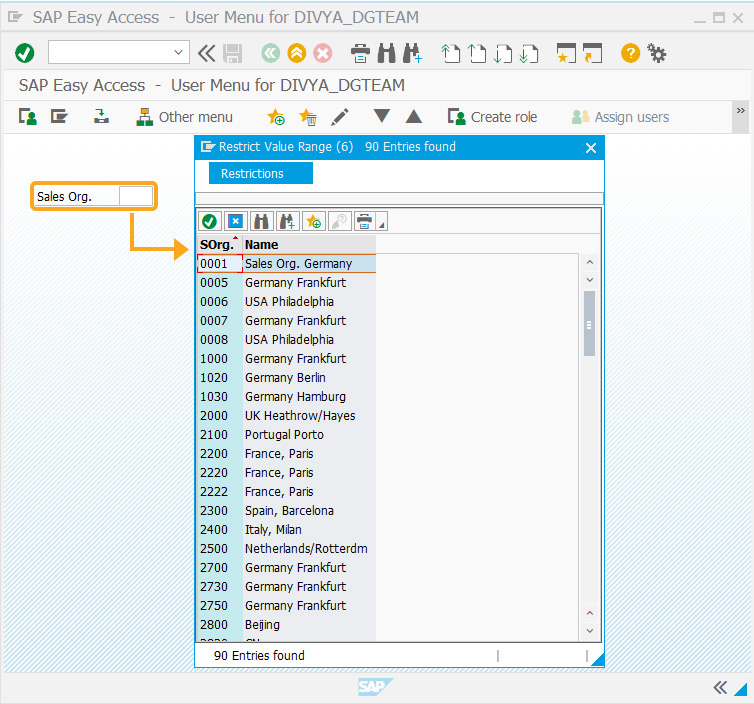This screenshot has width=754, height=704.
Task: Click the orange Exit button
Action: (x=297, y=53)
